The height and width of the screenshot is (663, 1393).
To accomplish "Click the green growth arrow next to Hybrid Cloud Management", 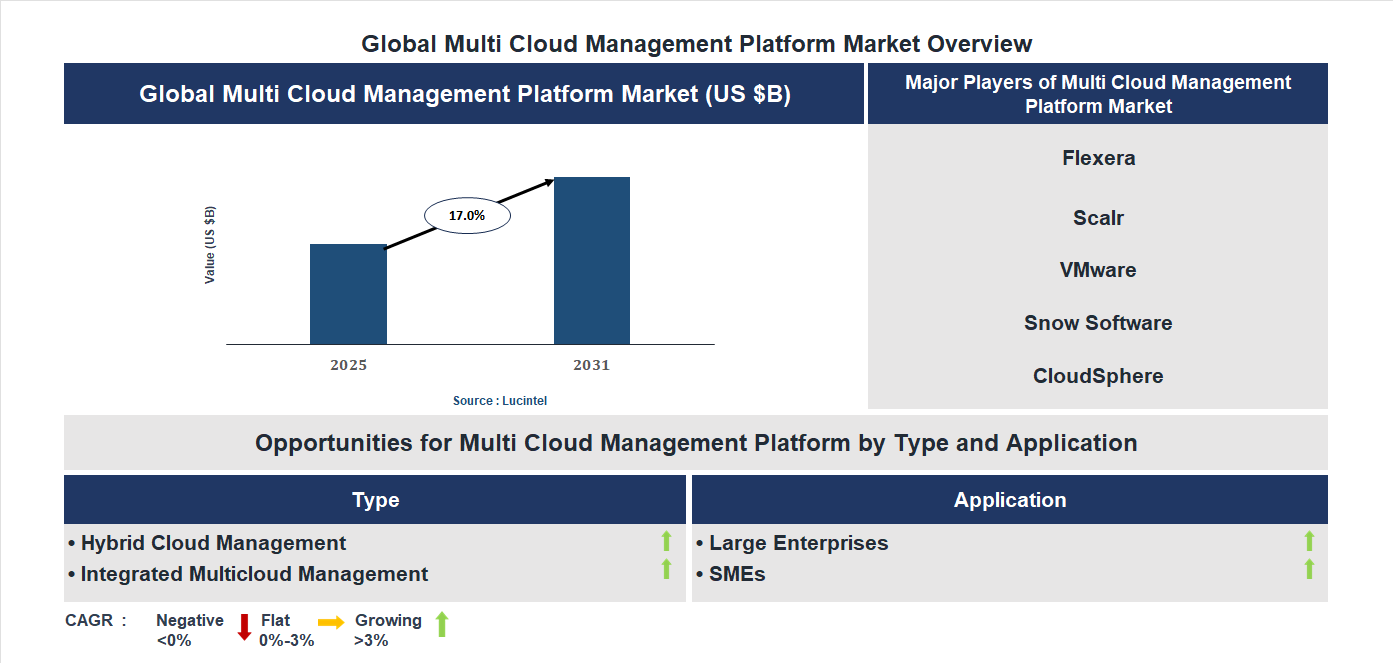I will click(666, 542).
